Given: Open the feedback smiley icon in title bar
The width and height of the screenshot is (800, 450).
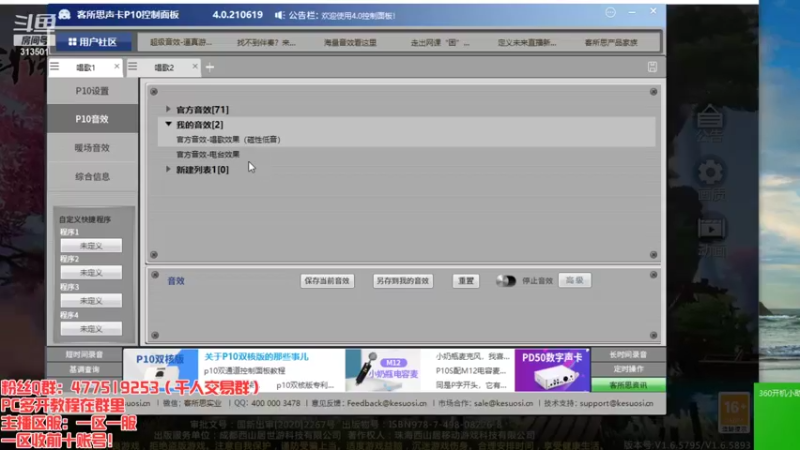Looking at the screenshot, I should click(x=610, y=12).
